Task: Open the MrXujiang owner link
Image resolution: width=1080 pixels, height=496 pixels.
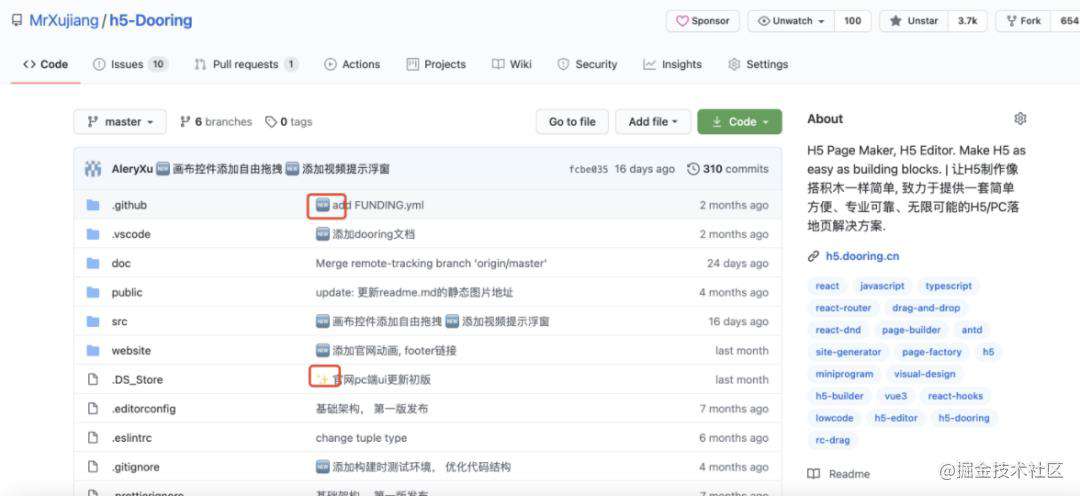Action: coord(63,21)
